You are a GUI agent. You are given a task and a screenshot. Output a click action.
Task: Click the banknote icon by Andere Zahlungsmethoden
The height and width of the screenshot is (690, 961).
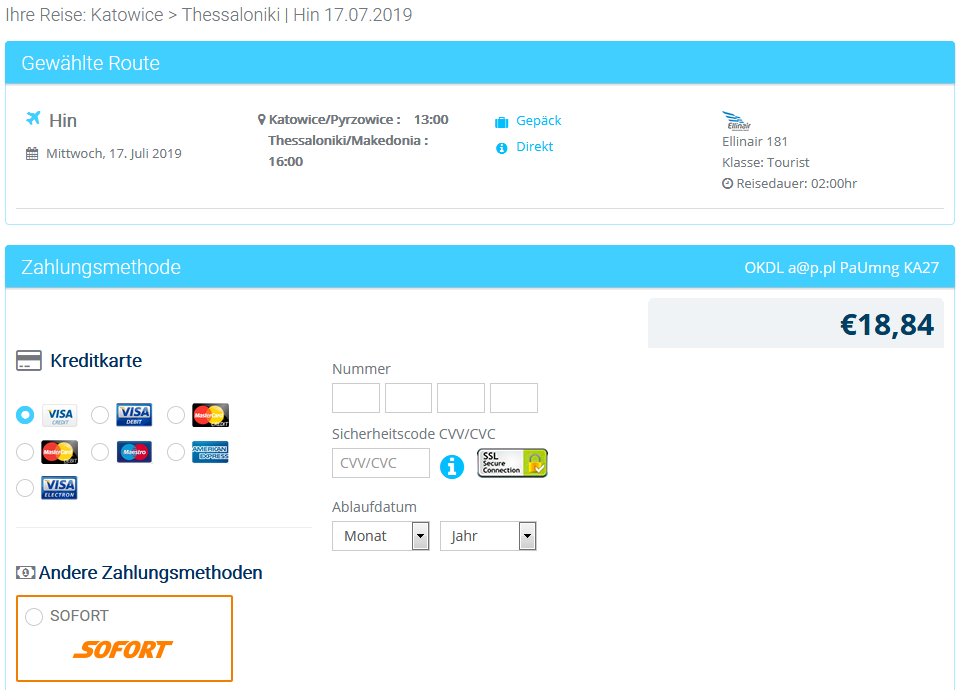point(25,572)
